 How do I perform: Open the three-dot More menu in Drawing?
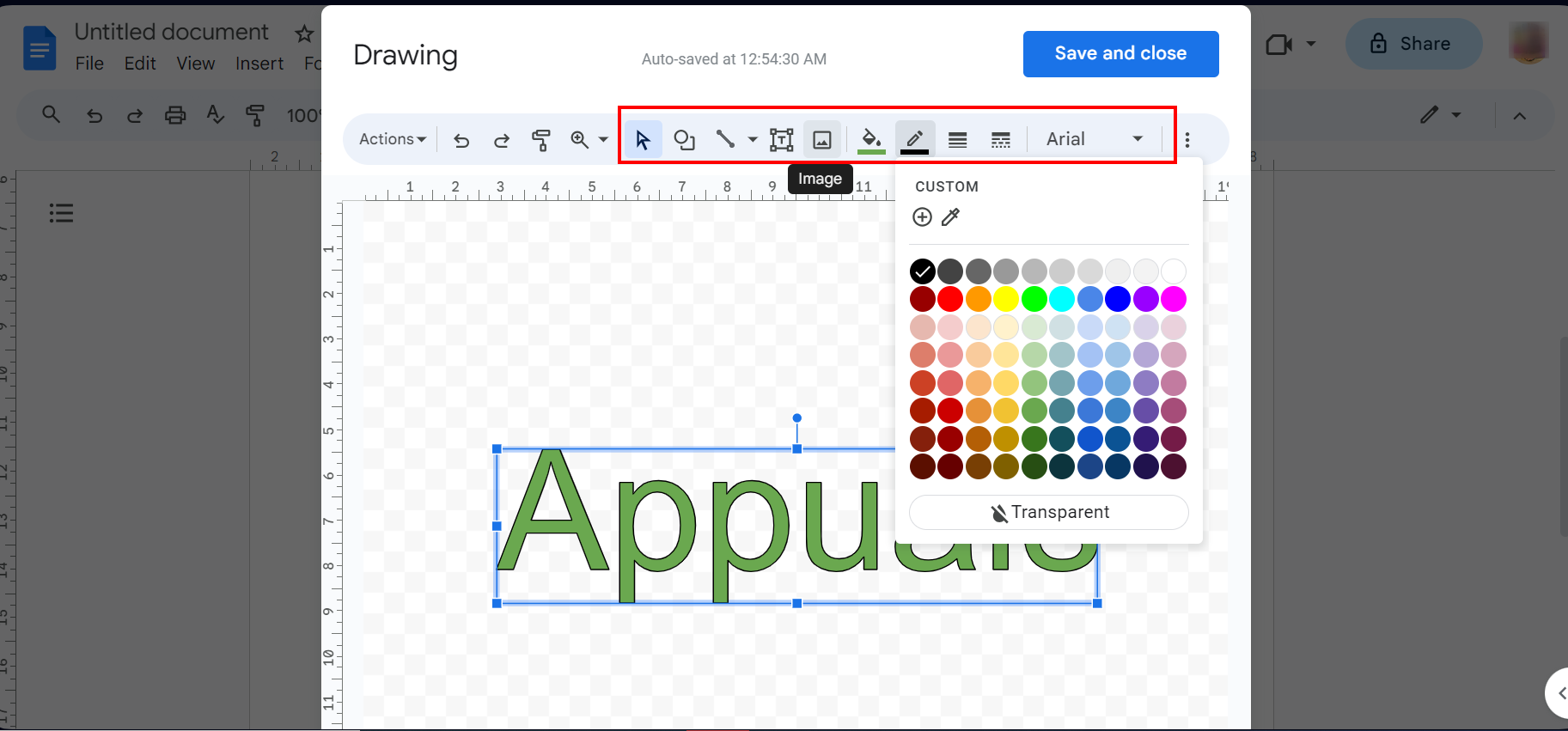1187,139
